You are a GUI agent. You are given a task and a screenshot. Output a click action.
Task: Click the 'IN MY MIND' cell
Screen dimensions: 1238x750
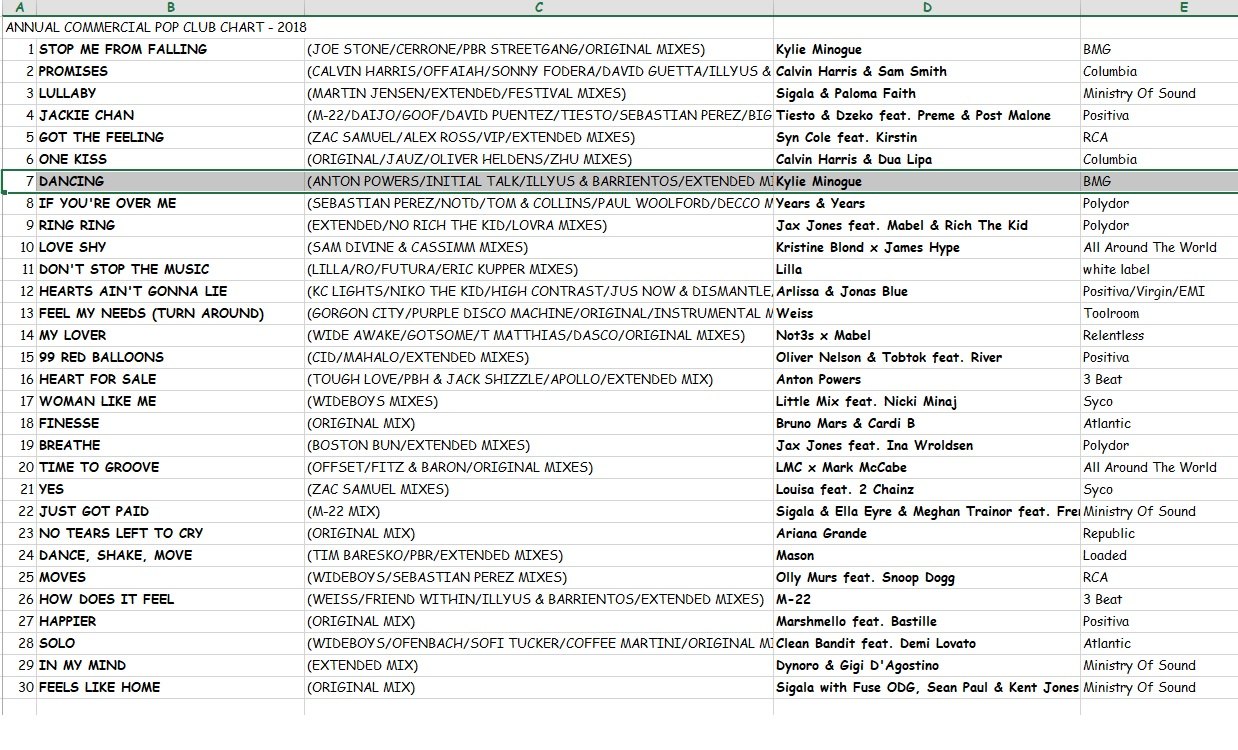coord(170,665)
